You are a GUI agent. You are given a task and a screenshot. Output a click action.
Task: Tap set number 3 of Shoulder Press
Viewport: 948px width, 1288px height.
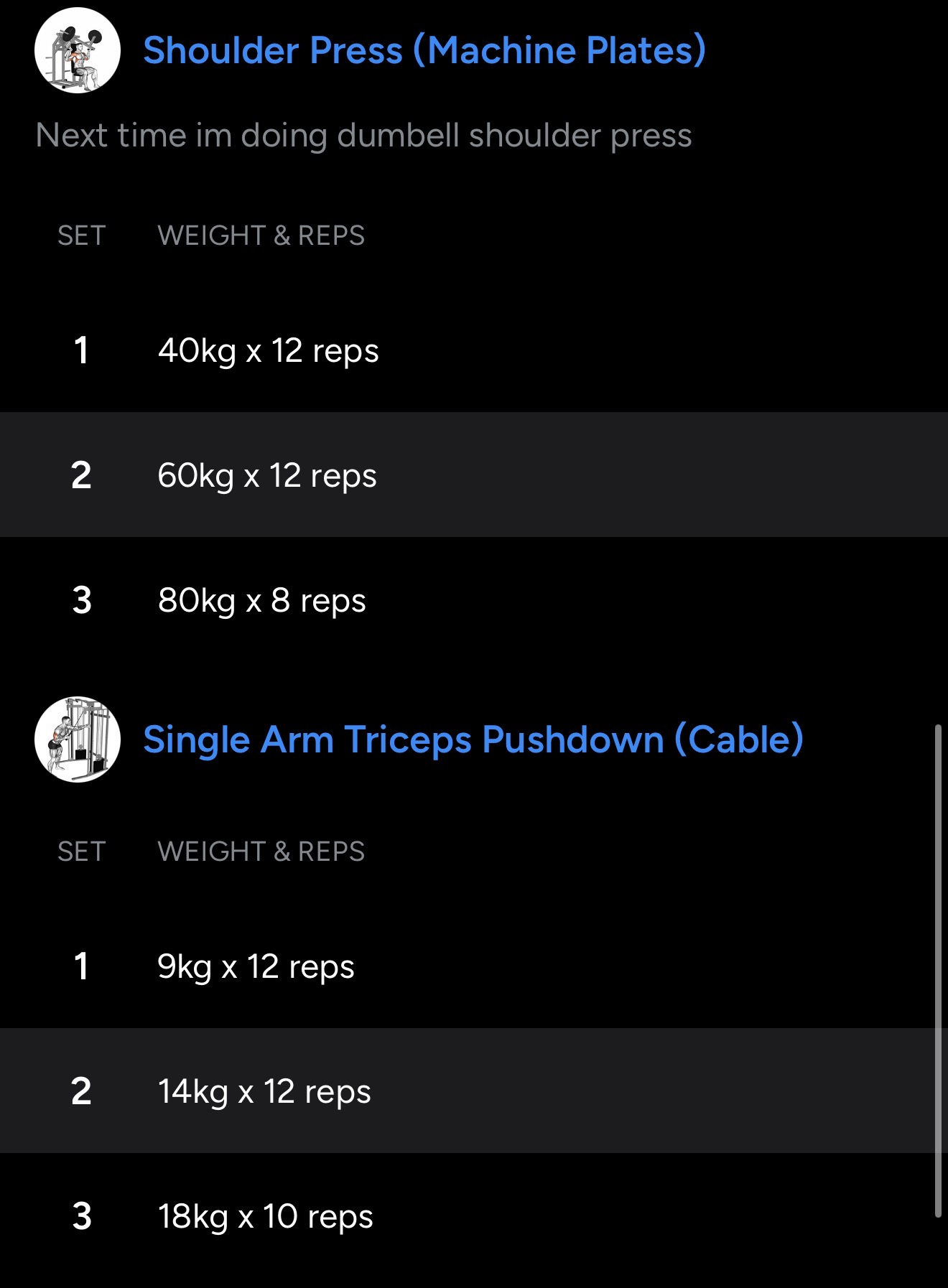(x=82, y=600)
